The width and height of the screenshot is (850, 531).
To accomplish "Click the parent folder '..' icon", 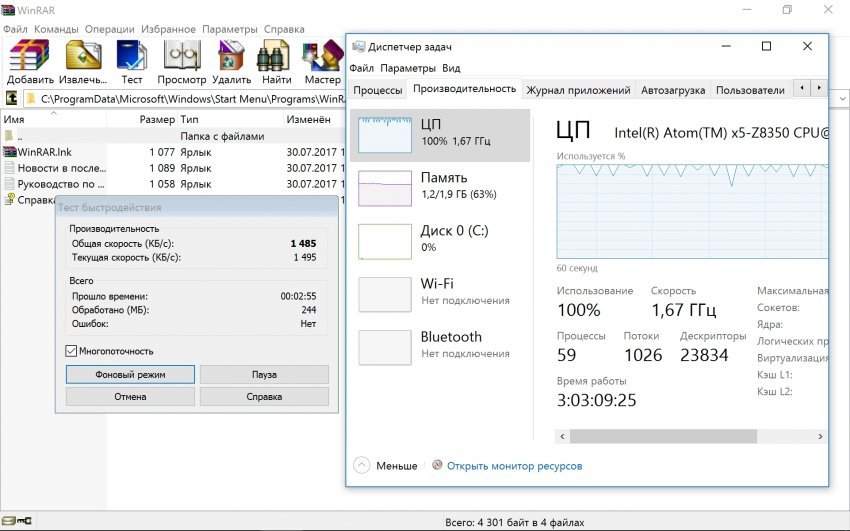I will point(9,135).
